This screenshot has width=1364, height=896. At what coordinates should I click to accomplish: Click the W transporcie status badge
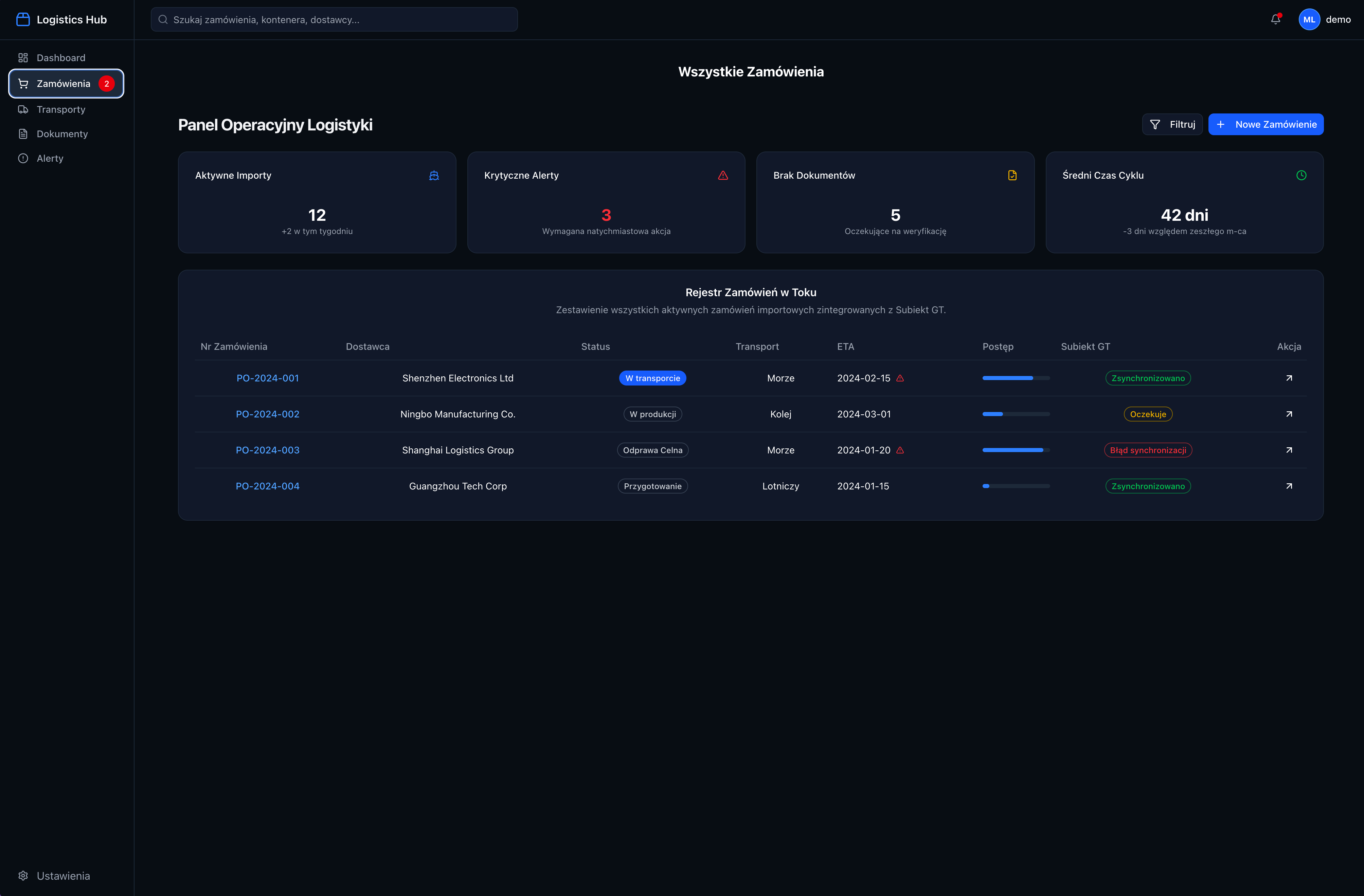(652, 378)
